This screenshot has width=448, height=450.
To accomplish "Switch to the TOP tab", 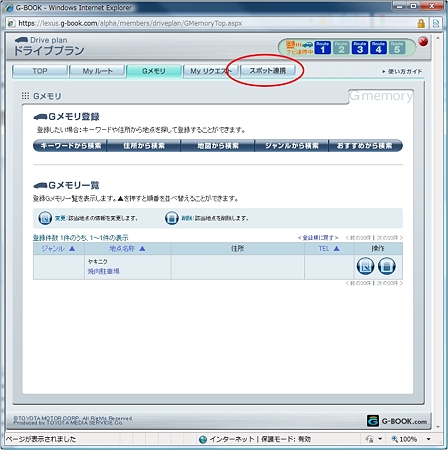I will tap(40, 71).
